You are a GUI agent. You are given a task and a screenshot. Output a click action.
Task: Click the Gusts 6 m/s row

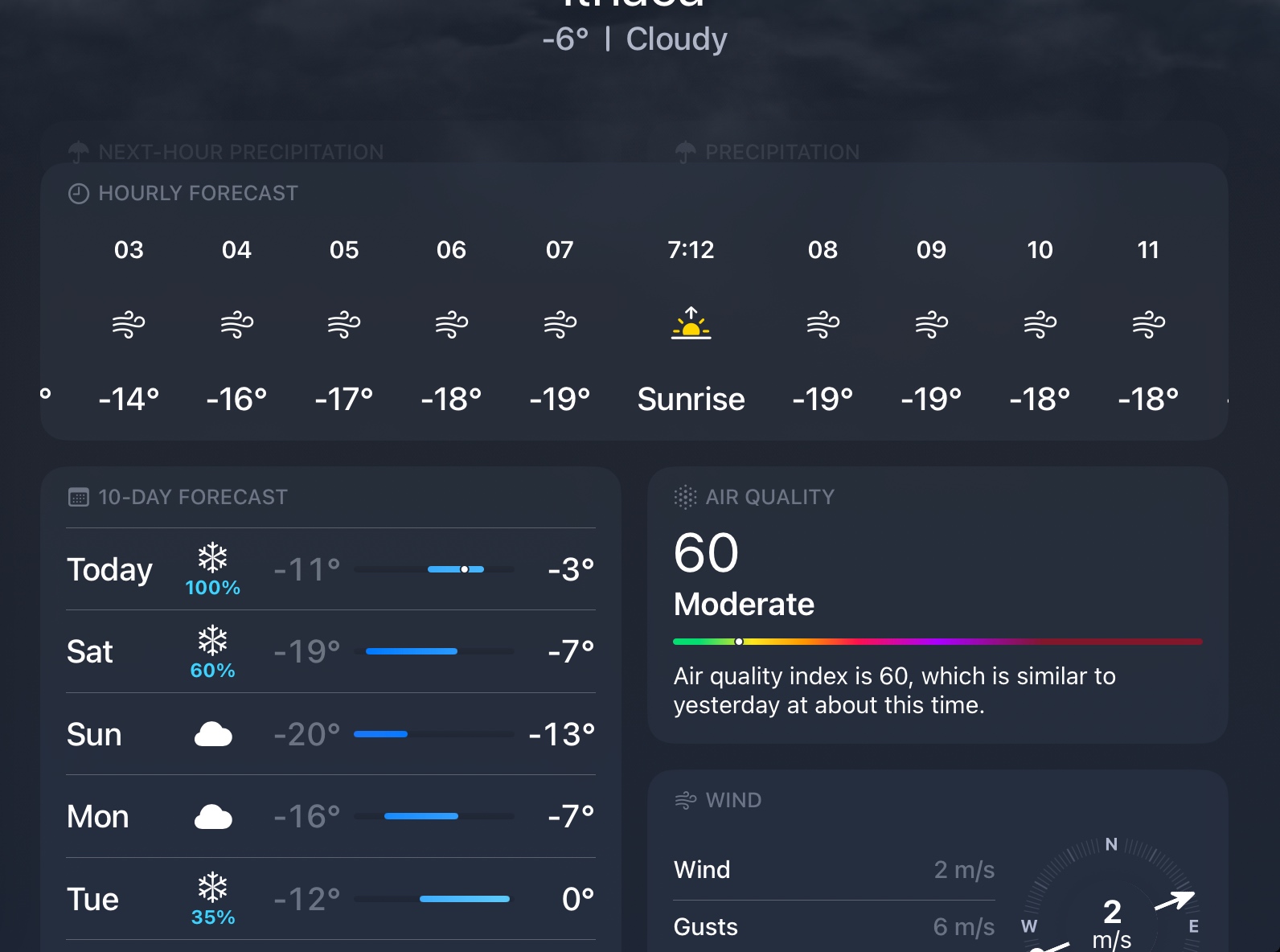pos(834,927)
